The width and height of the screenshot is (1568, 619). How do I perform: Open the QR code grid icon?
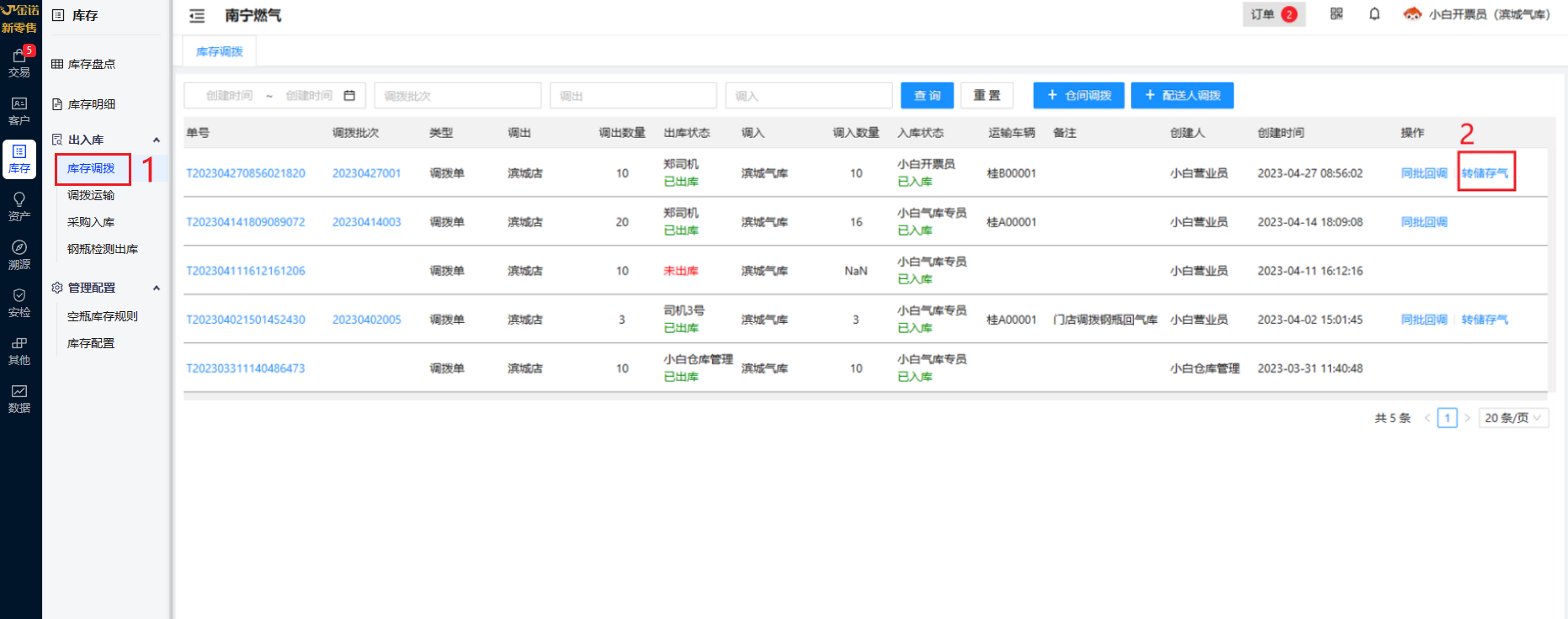[1337, 13]
